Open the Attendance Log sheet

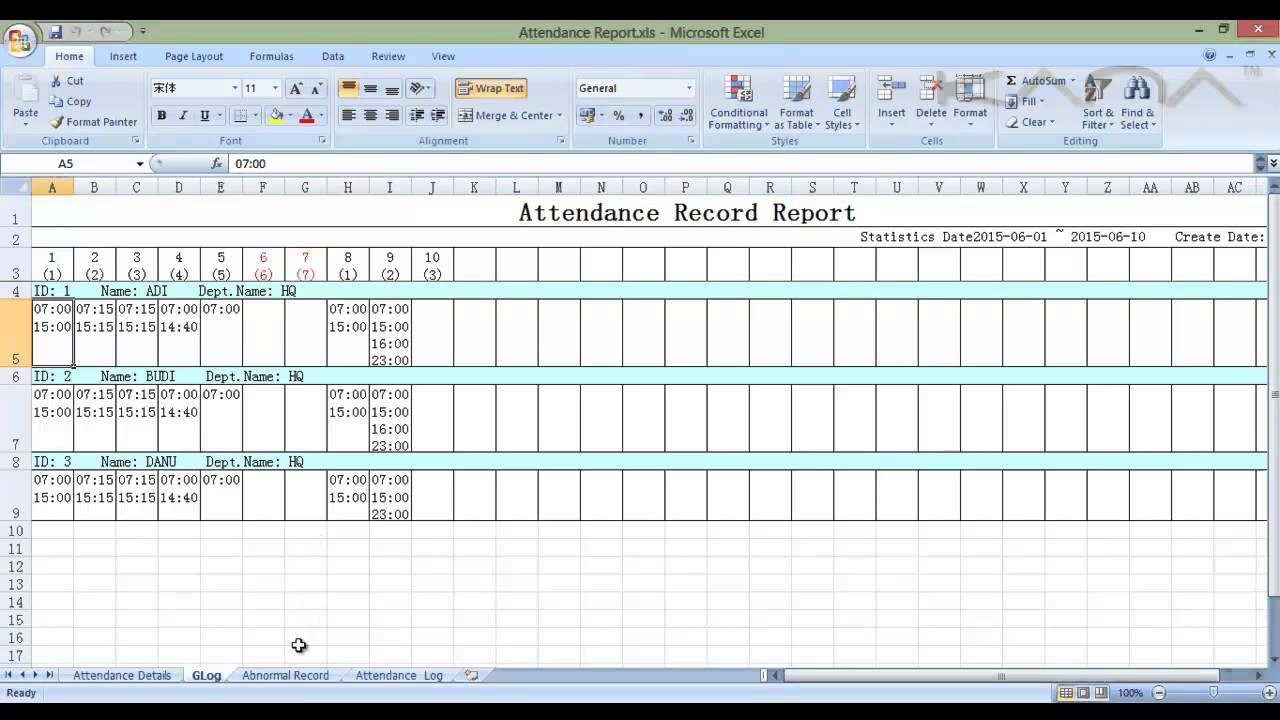tap(398, 675)
